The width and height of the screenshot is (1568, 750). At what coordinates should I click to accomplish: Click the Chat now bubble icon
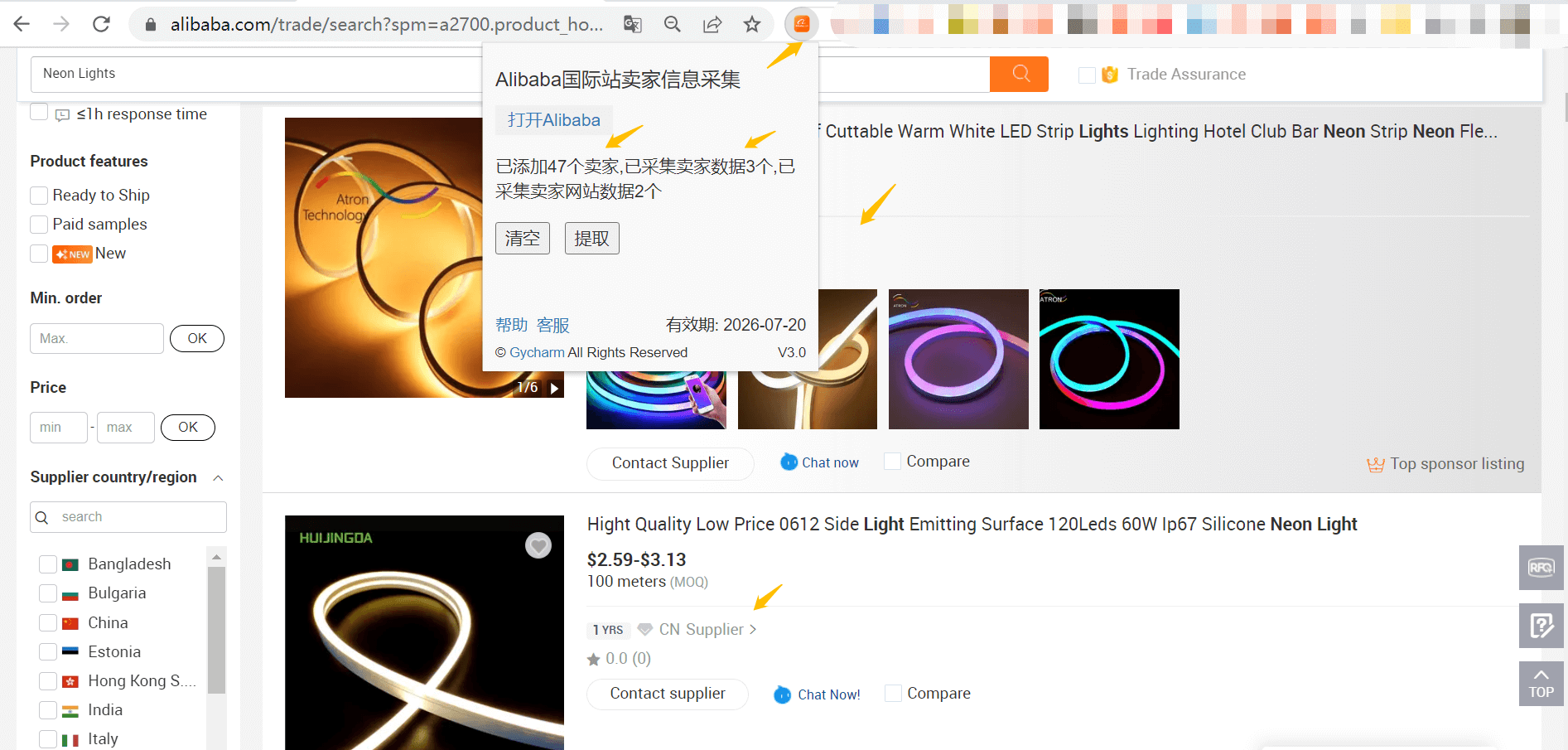click(789, 462)
